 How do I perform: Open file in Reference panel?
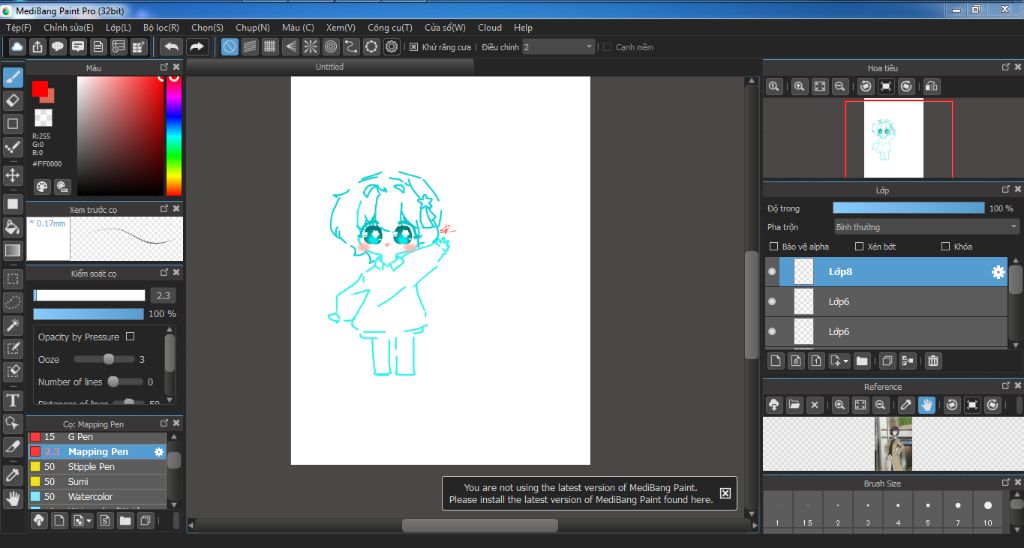pos(794,405)
